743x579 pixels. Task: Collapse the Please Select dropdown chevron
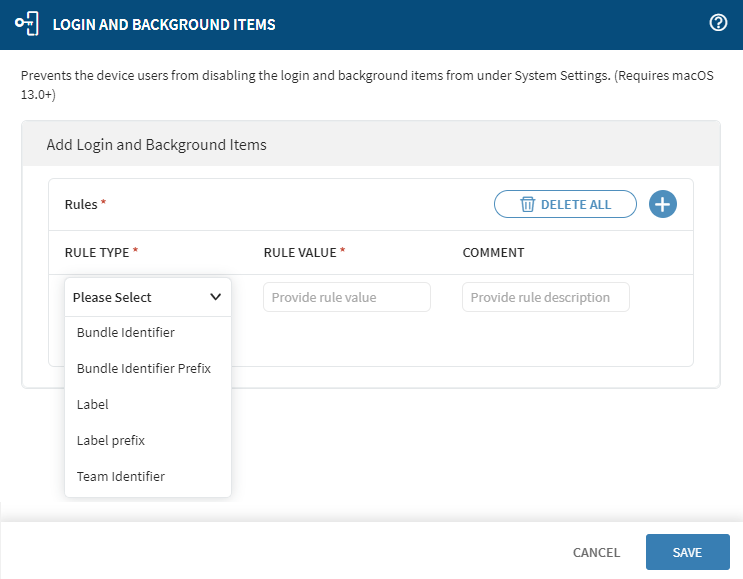(x=216, y=297)
